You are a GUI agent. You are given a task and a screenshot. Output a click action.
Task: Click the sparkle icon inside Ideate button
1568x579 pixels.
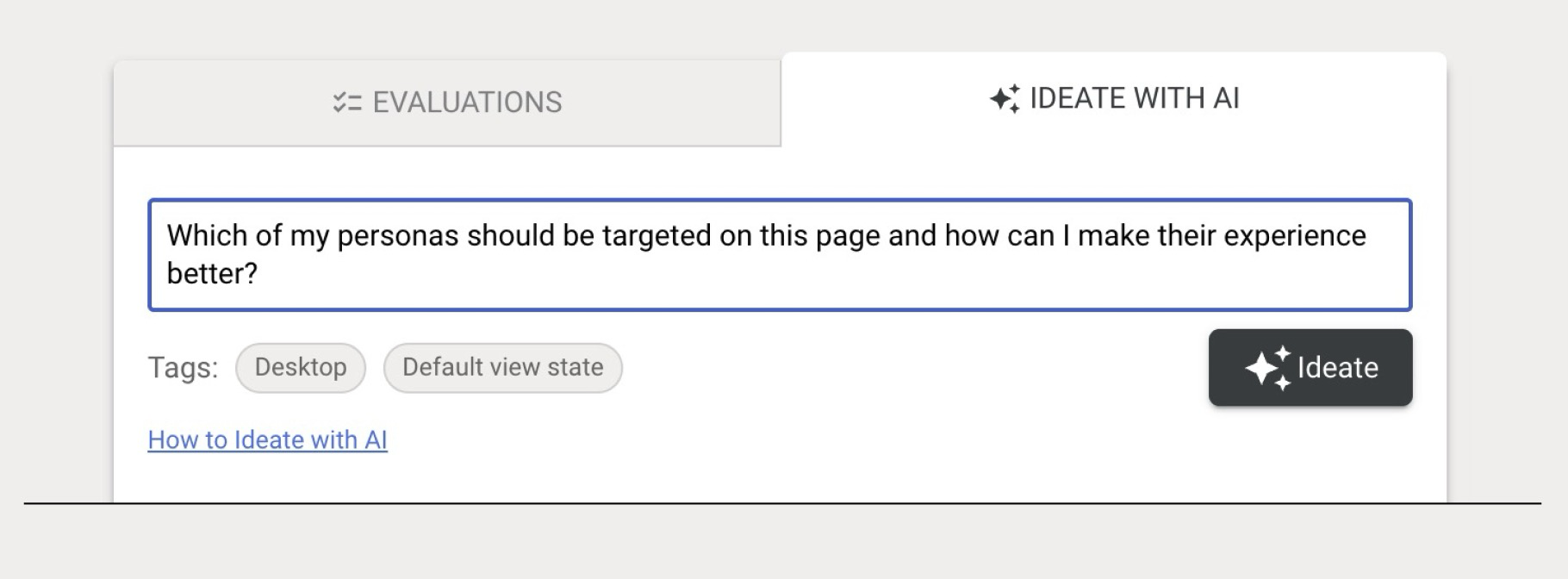click(x=1268, y=368)
